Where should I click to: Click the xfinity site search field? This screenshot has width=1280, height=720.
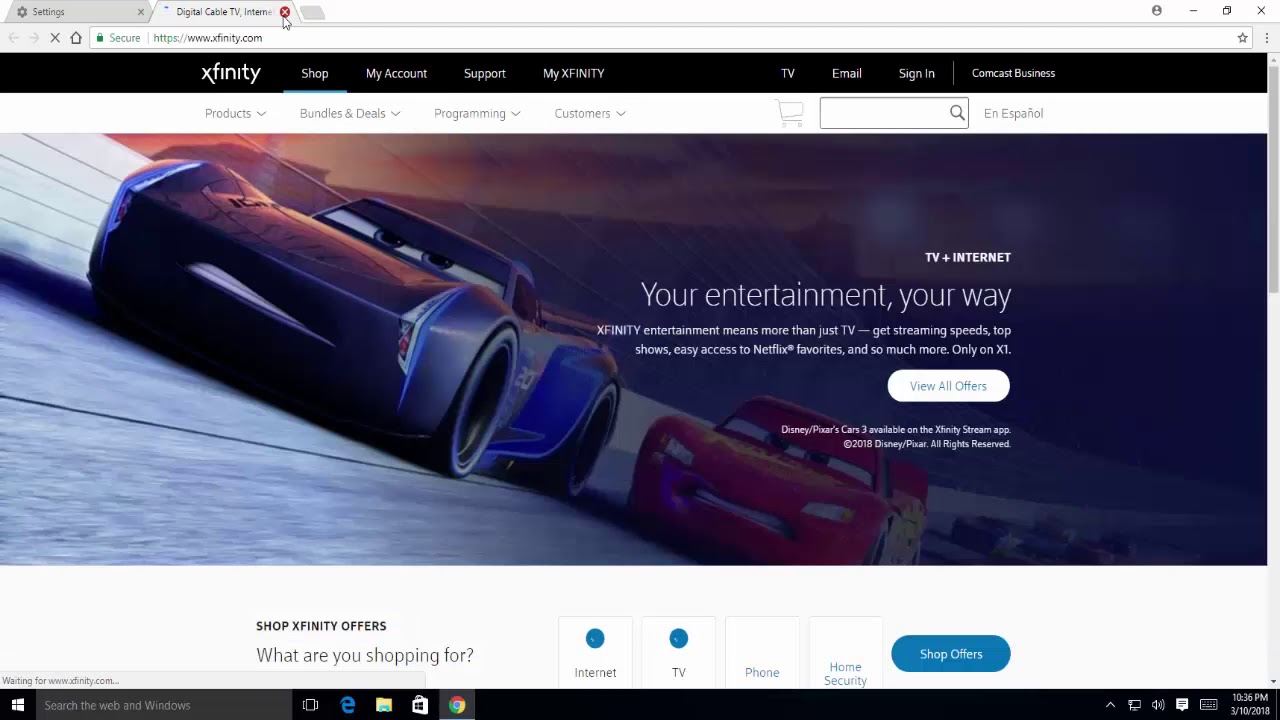coord(884,113)
